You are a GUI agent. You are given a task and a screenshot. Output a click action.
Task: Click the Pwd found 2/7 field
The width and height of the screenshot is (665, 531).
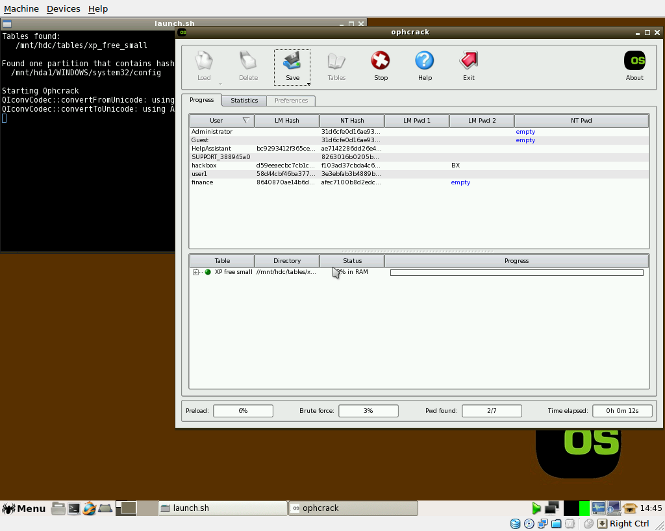click(492, 411)
